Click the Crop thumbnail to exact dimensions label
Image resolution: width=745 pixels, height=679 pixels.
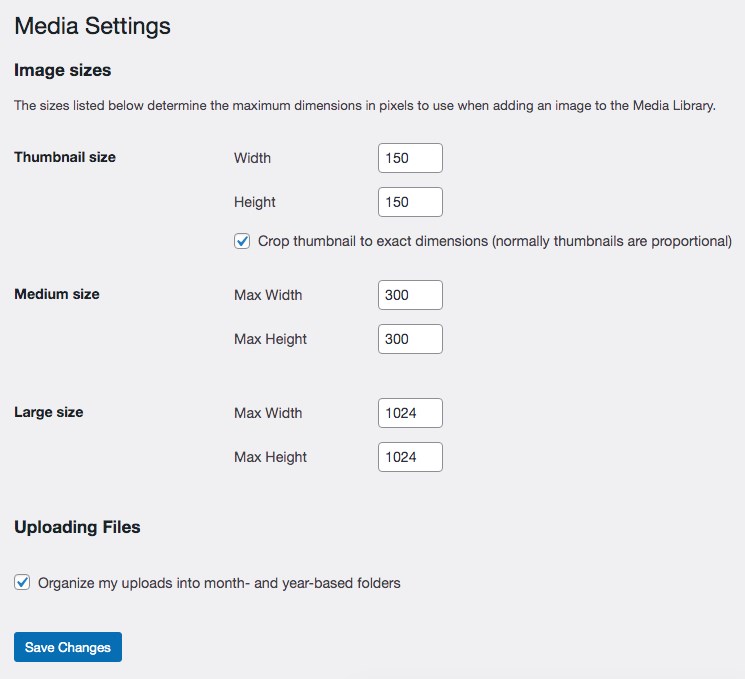tap(495, 241)
